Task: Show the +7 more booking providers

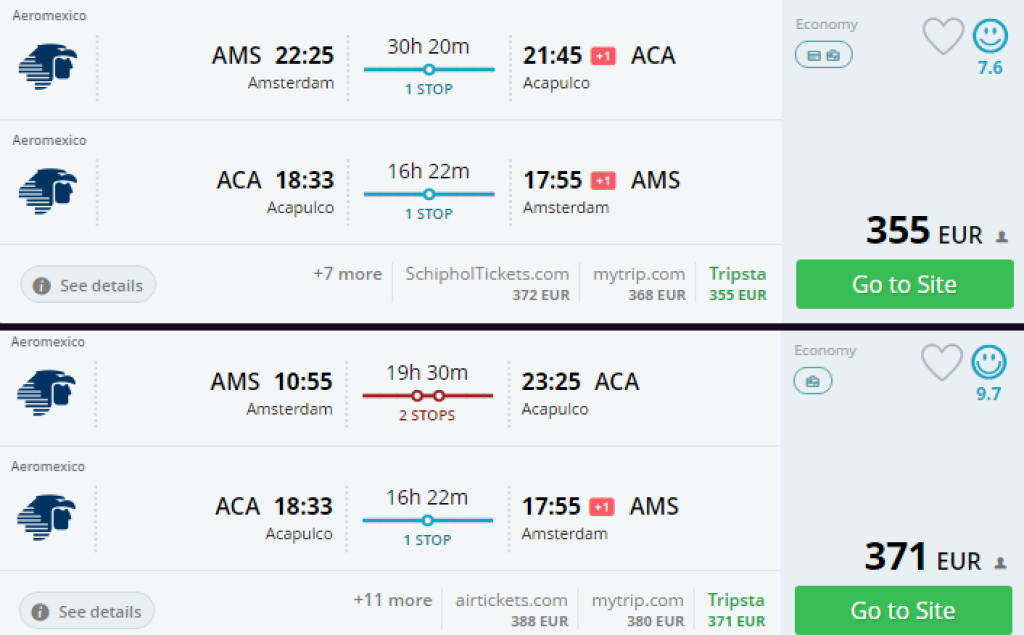Action: [x=347, y=274]
